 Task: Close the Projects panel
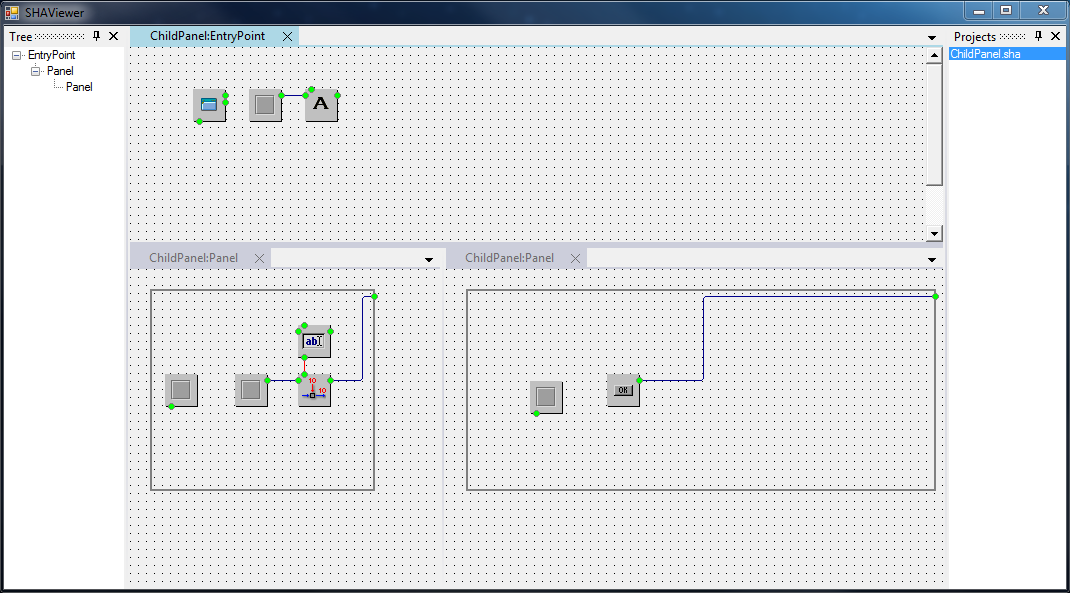[x=1056, y=36]
